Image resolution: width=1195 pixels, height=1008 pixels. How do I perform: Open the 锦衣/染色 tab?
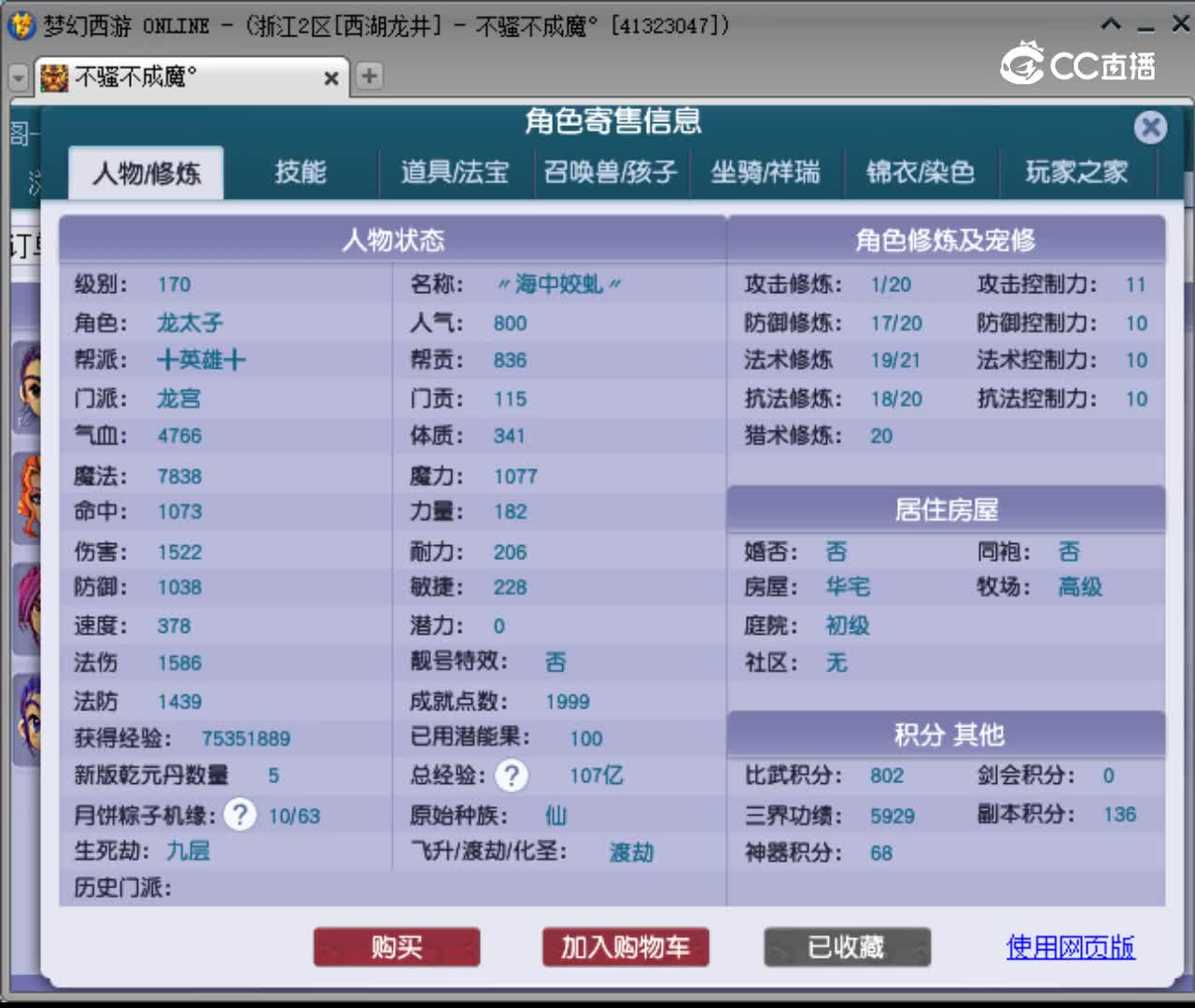click(921, 173)
